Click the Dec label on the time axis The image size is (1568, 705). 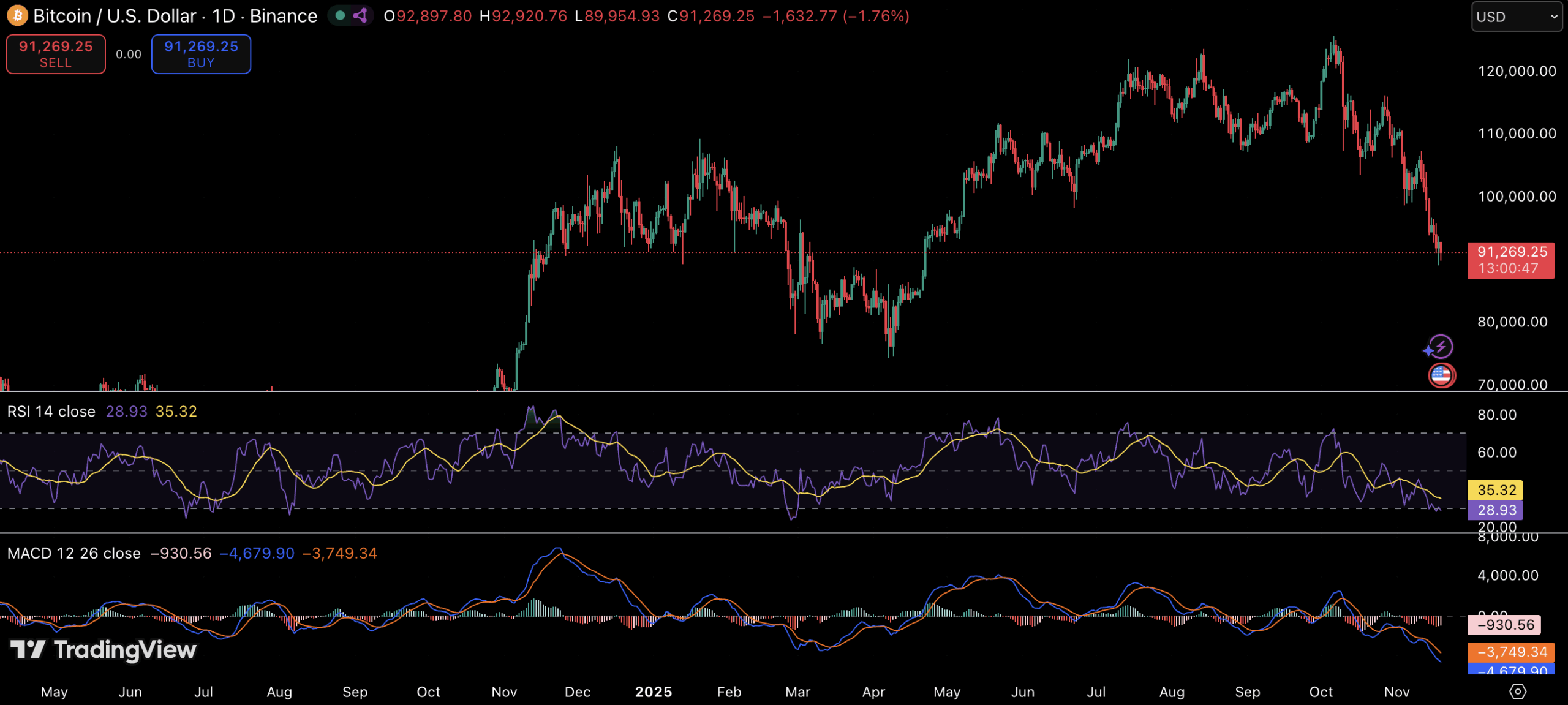(578, 692)
